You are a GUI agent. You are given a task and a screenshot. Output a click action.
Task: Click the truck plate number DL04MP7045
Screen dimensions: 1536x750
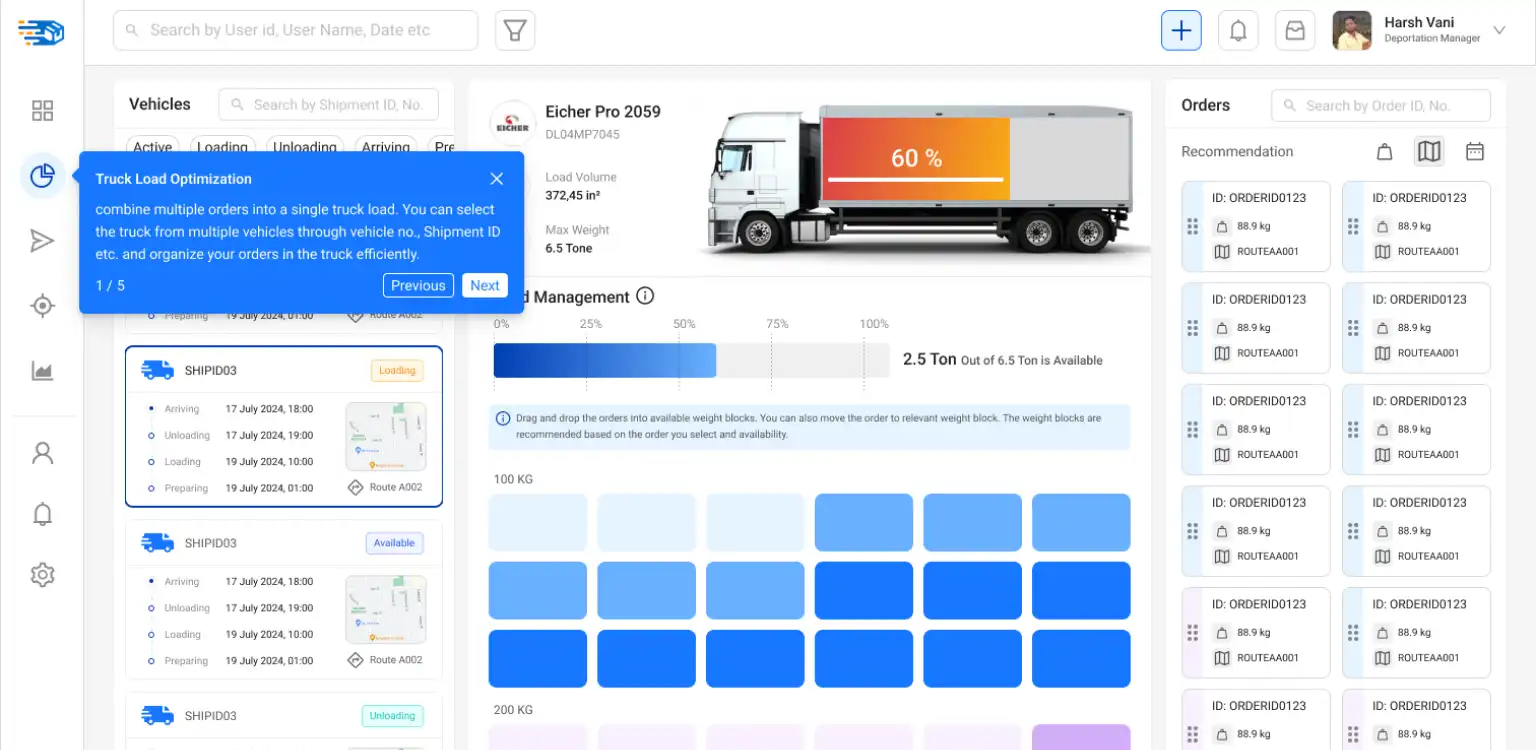(x=583, y=134)
